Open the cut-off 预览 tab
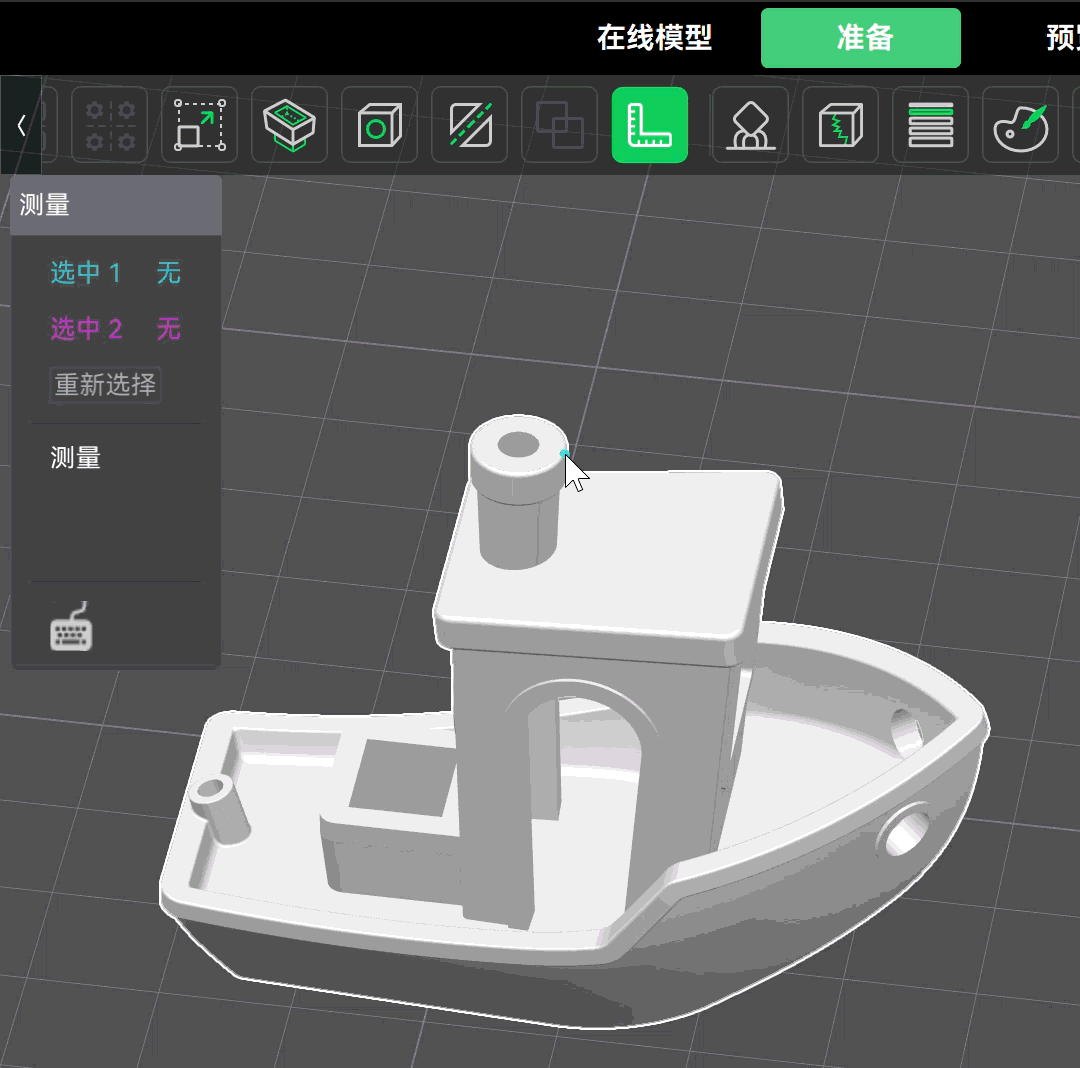 pyautogui.click(x=1063, y=38)
